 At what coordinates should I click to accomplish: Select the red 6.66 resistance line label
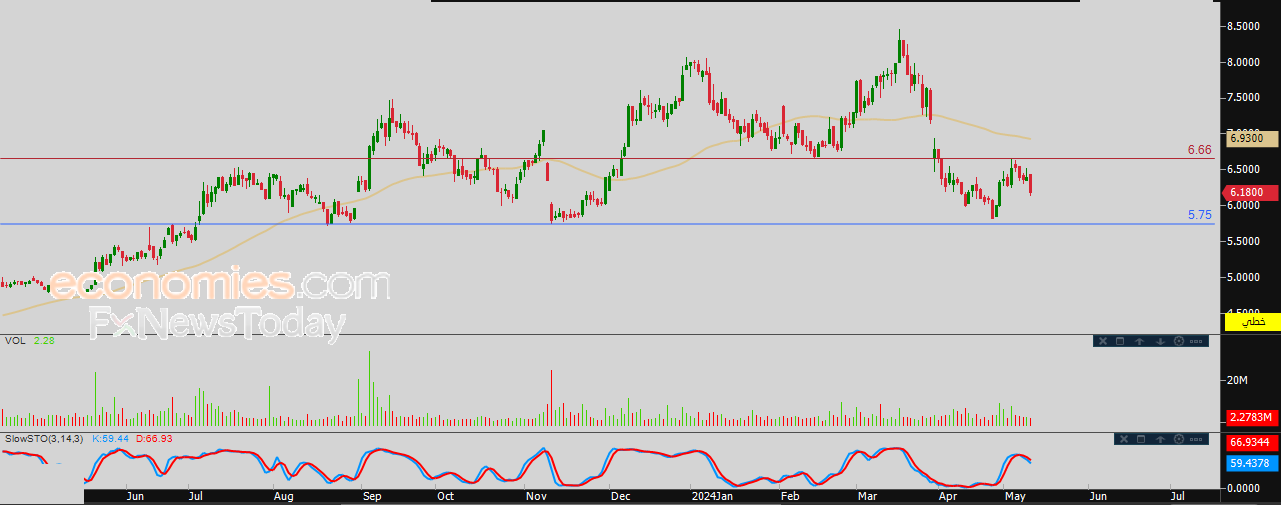coord(1199,150)
